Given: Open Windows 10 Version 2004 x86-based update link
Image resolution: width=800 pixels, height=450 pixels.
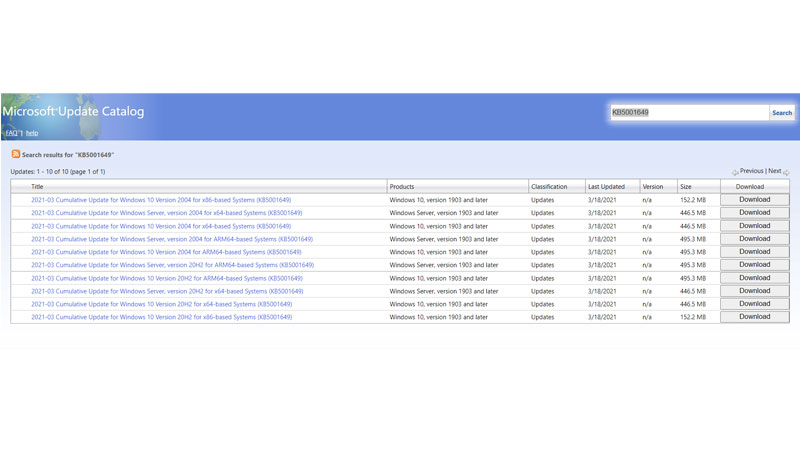Looking at the screenshot, I should (x=161, y=200).
